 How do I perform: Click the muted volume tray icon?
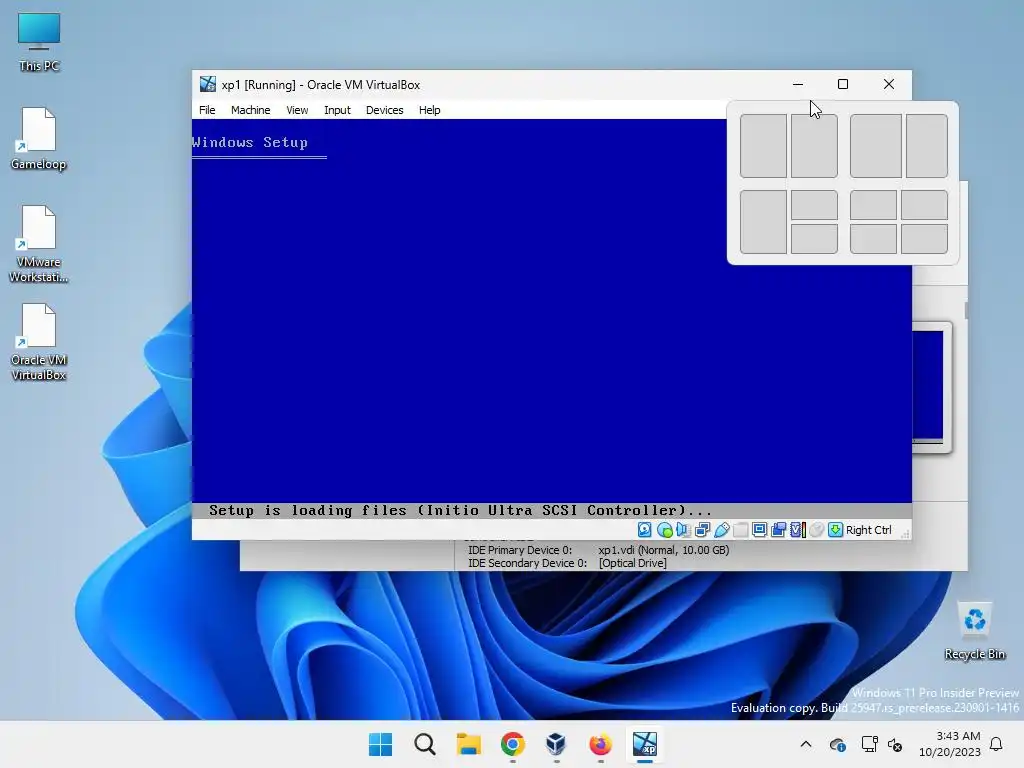click(x=895, y=744)
